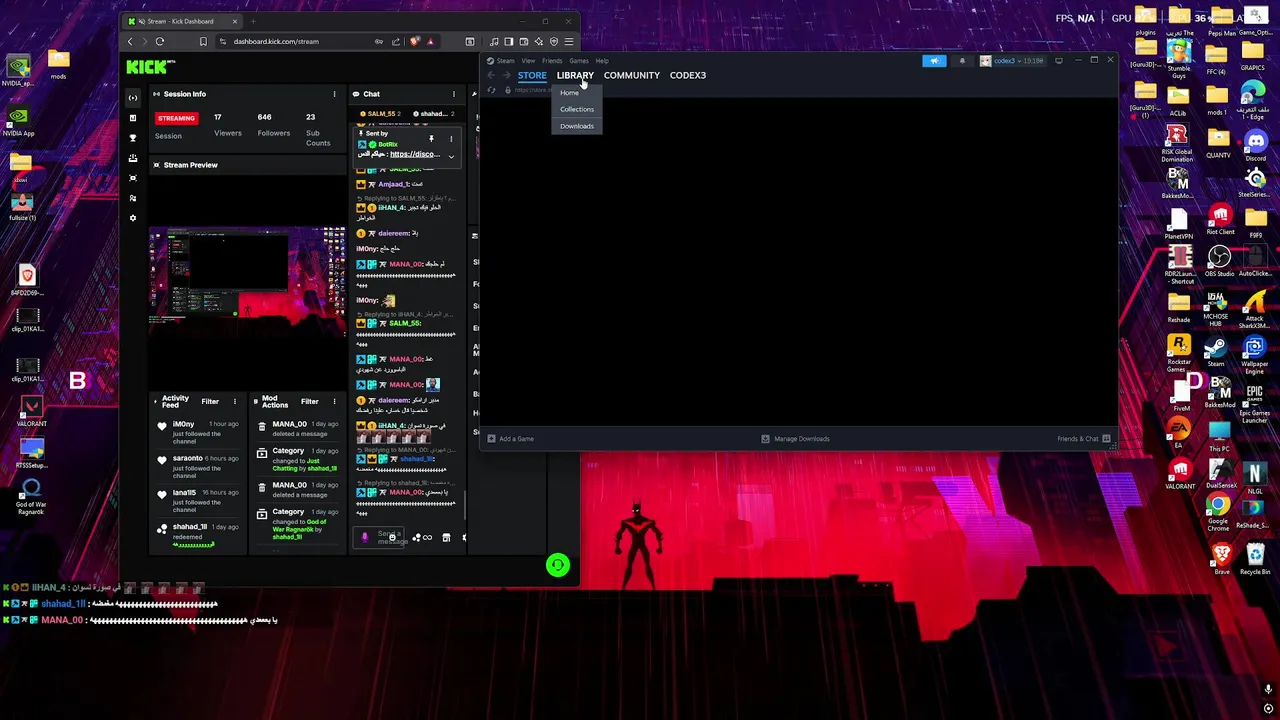This screenshot has width=1280, height=720.
Task: Select Collections in Steam Library dropdown
Action: click(577, 109)
